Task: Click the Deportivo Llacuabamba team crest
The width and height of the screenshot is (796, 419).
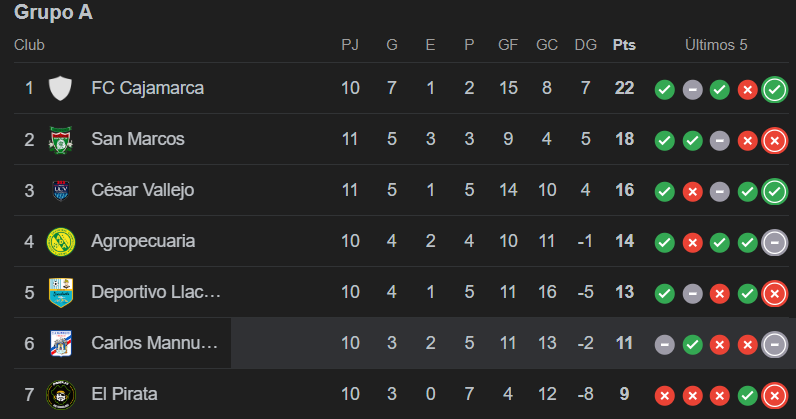Action: (61, 292)
